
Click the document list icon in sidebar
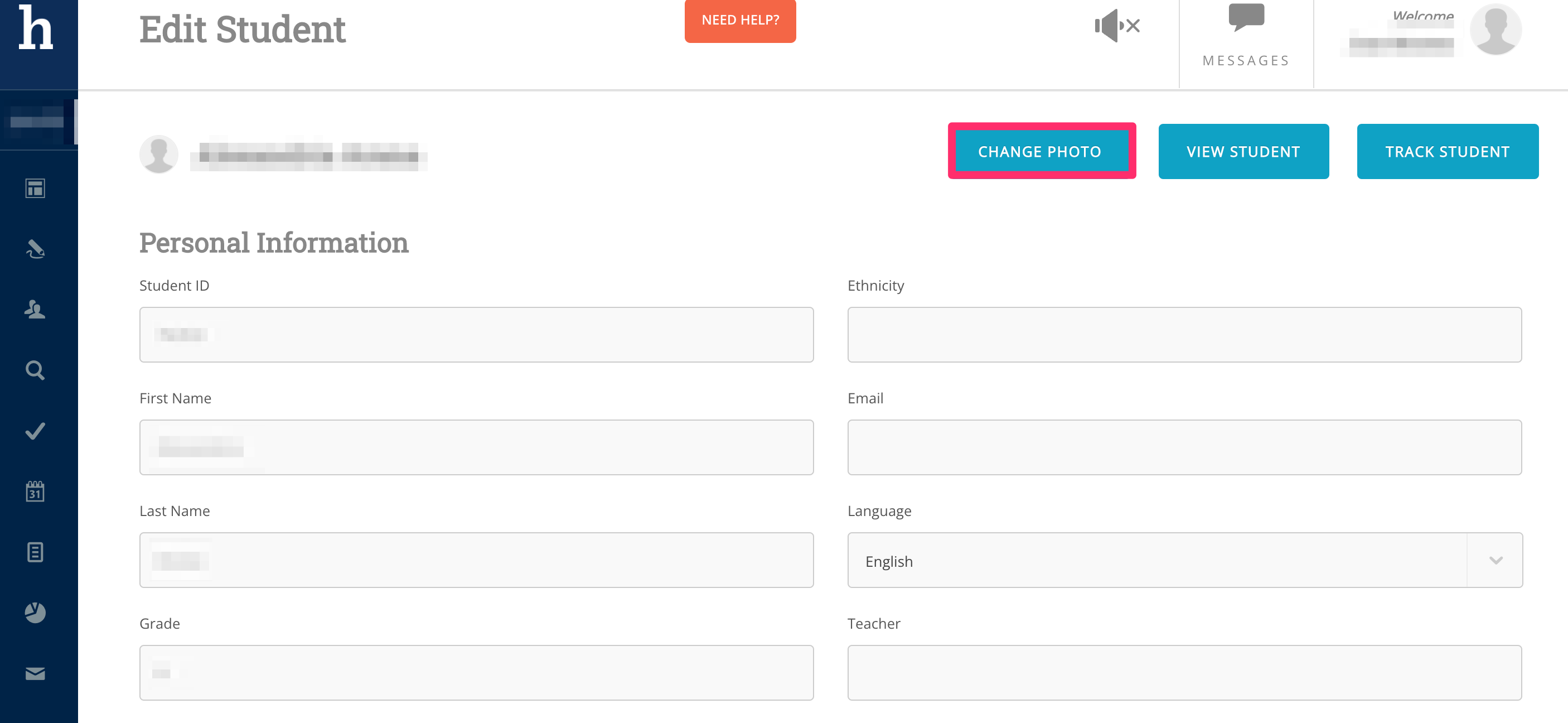35,552
